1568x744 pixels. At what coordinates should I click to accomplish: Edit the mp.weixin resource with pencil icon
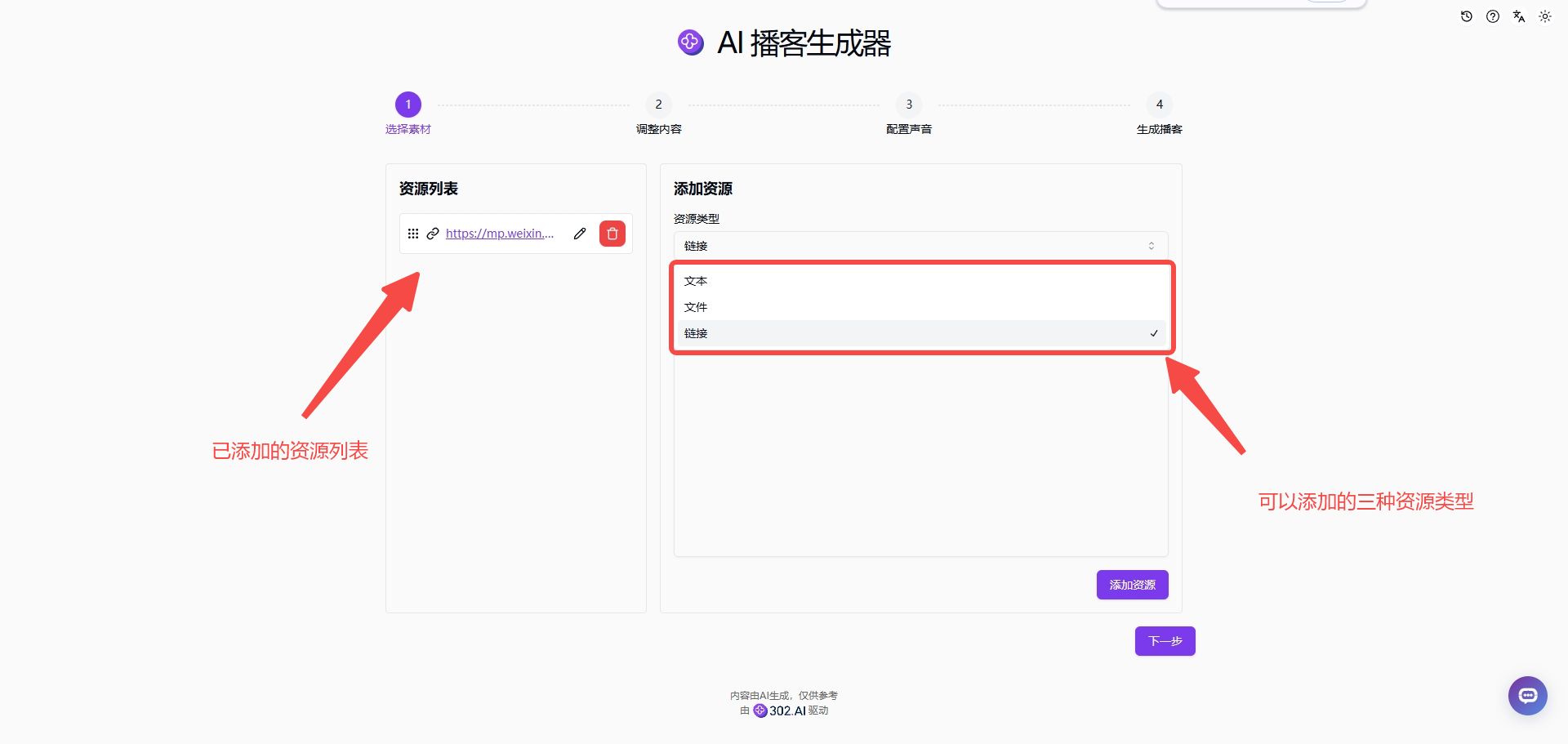(x=580, y=234)
